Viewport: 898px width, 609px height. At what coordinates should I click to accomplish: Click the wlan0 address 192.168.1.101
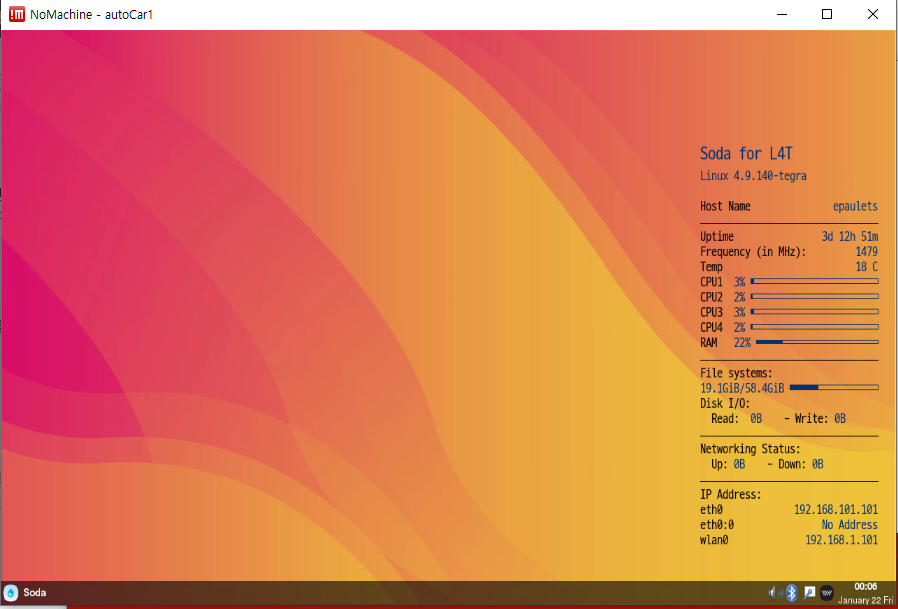coord(841,540)
